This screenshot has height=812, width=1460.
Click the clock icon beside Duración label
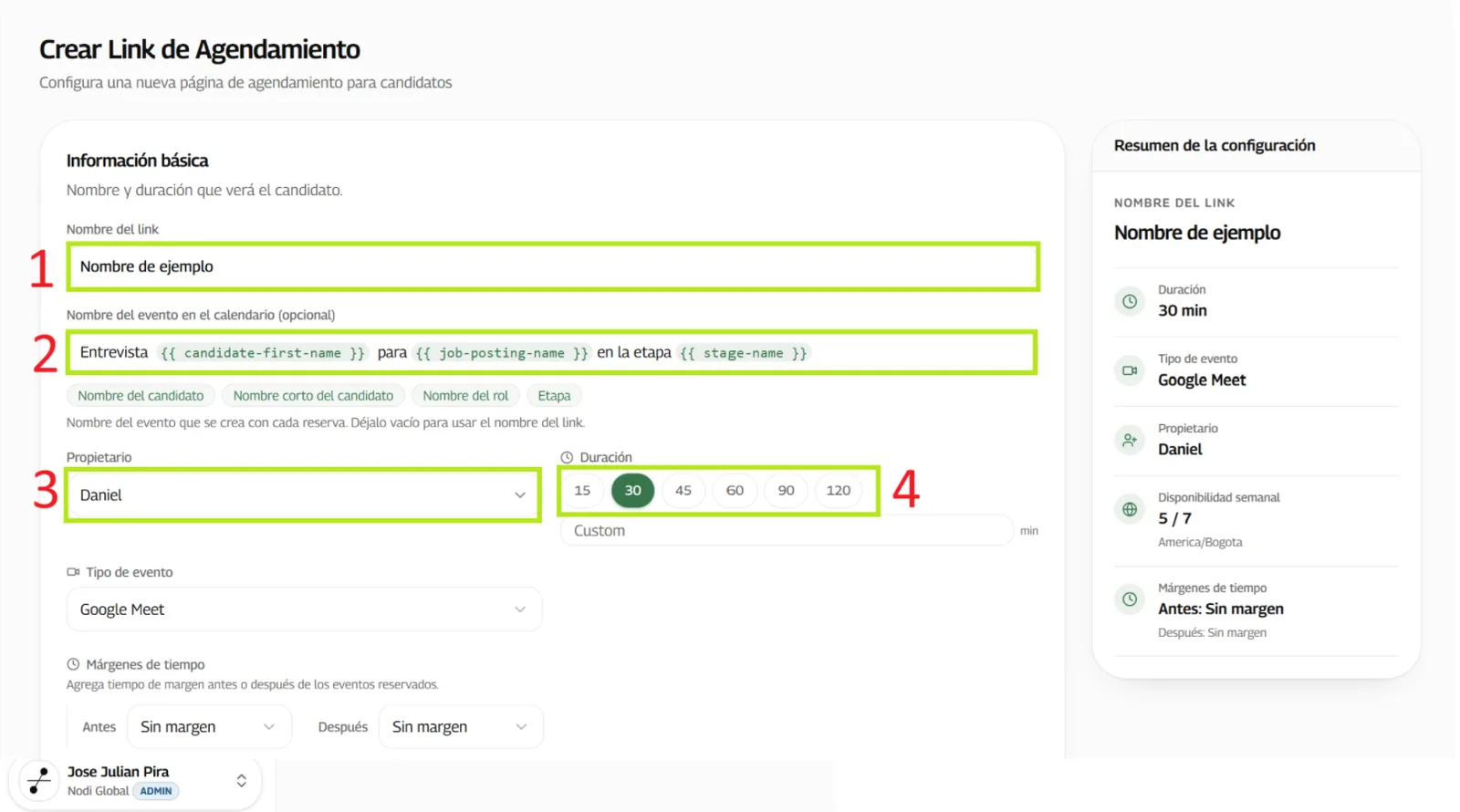[567, 457]
